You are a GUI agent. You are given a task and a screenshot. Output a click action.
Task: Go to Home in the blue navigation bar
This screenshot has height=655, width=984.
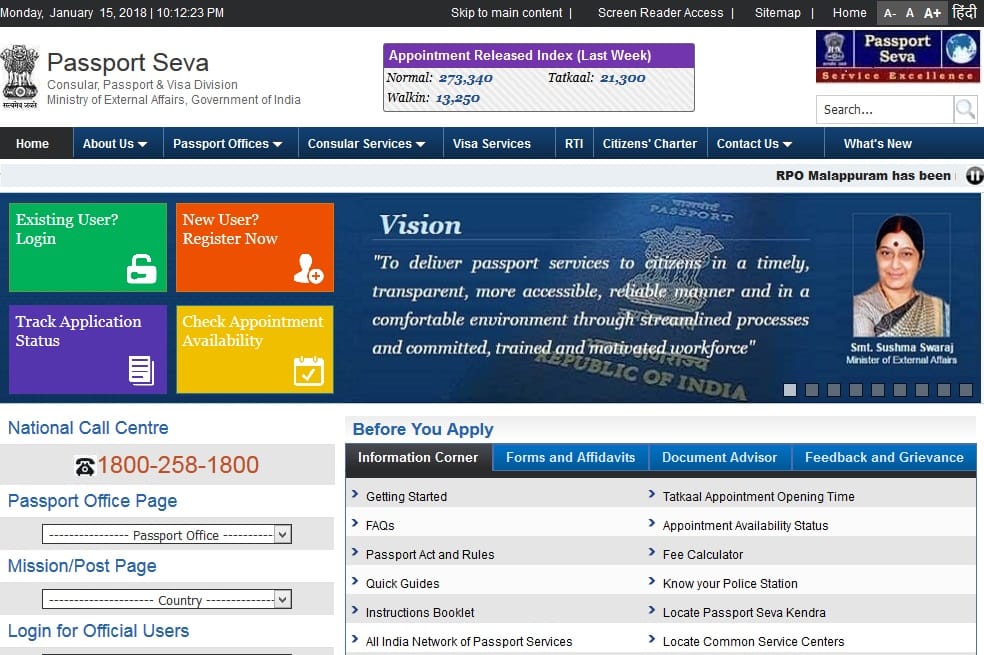(33, 144)
